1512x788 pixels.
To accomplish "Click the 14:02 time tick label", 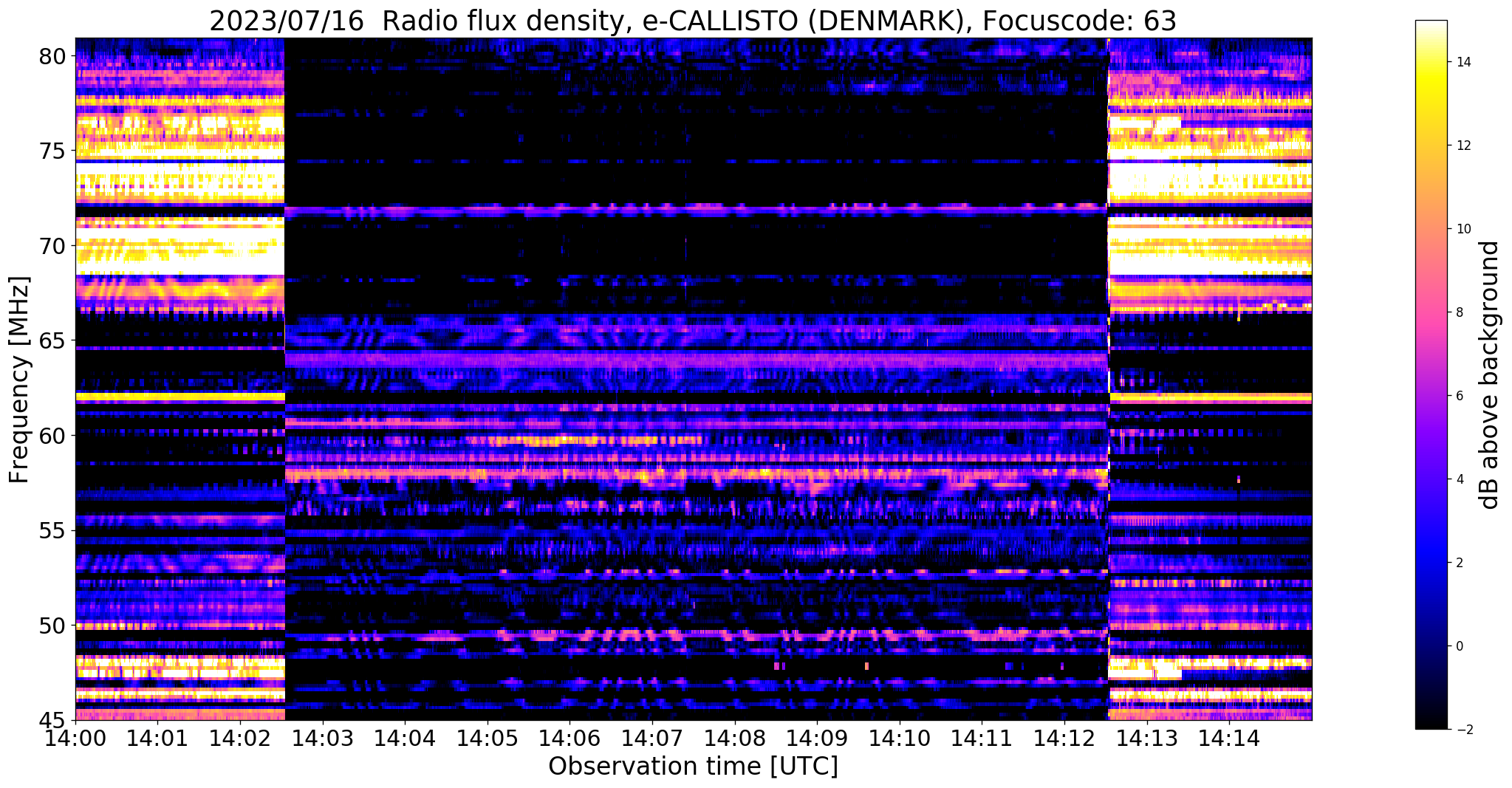I will tap(240, 737).
